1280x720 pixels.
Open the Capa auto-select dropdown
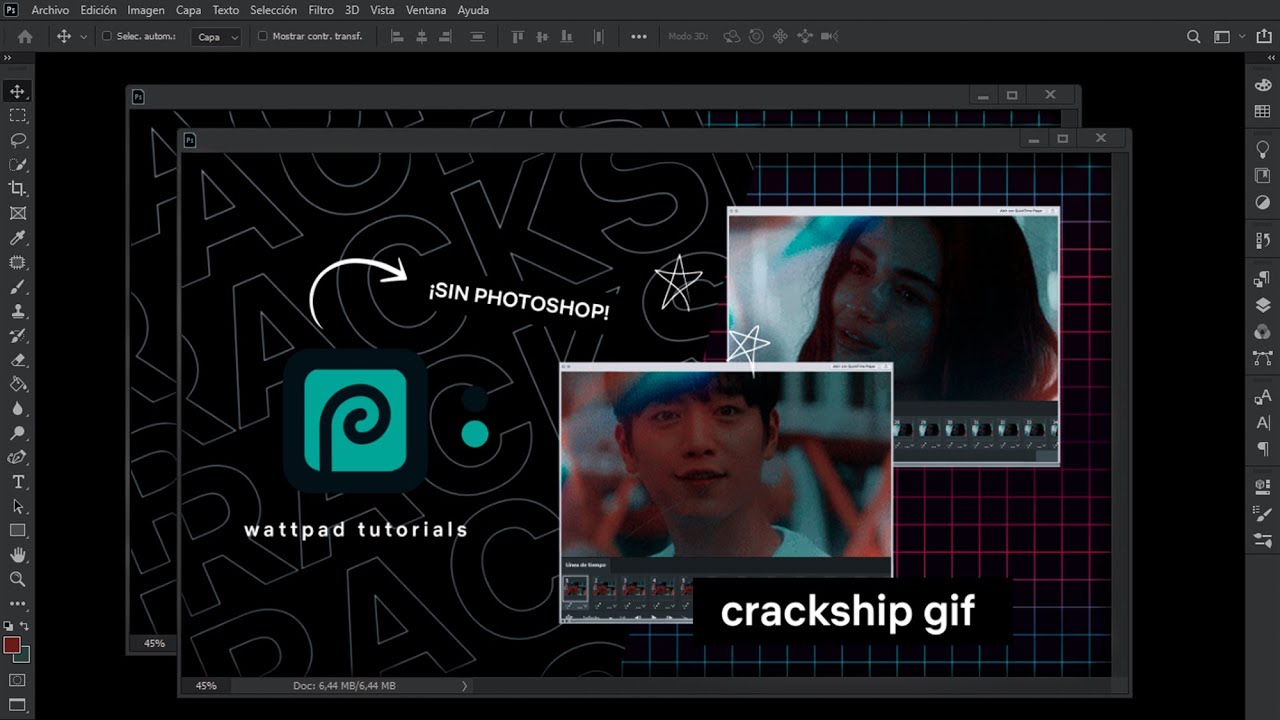pos(218,37)
